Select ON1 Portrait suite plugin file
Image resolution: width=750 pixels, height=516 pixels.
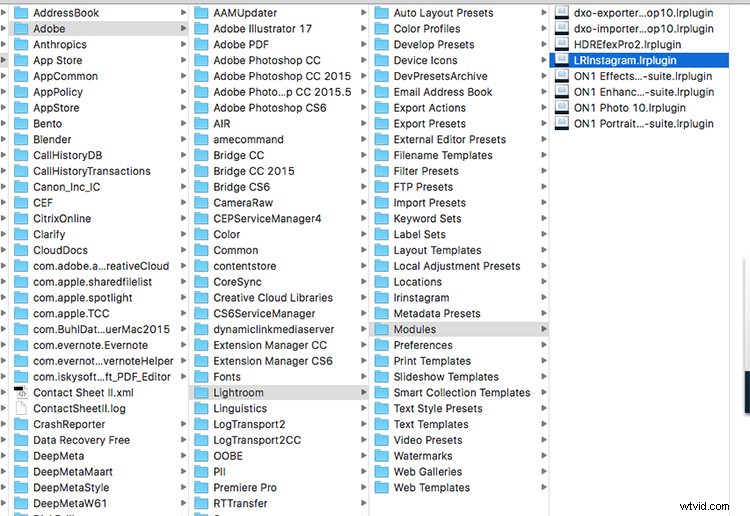point(643,124)
